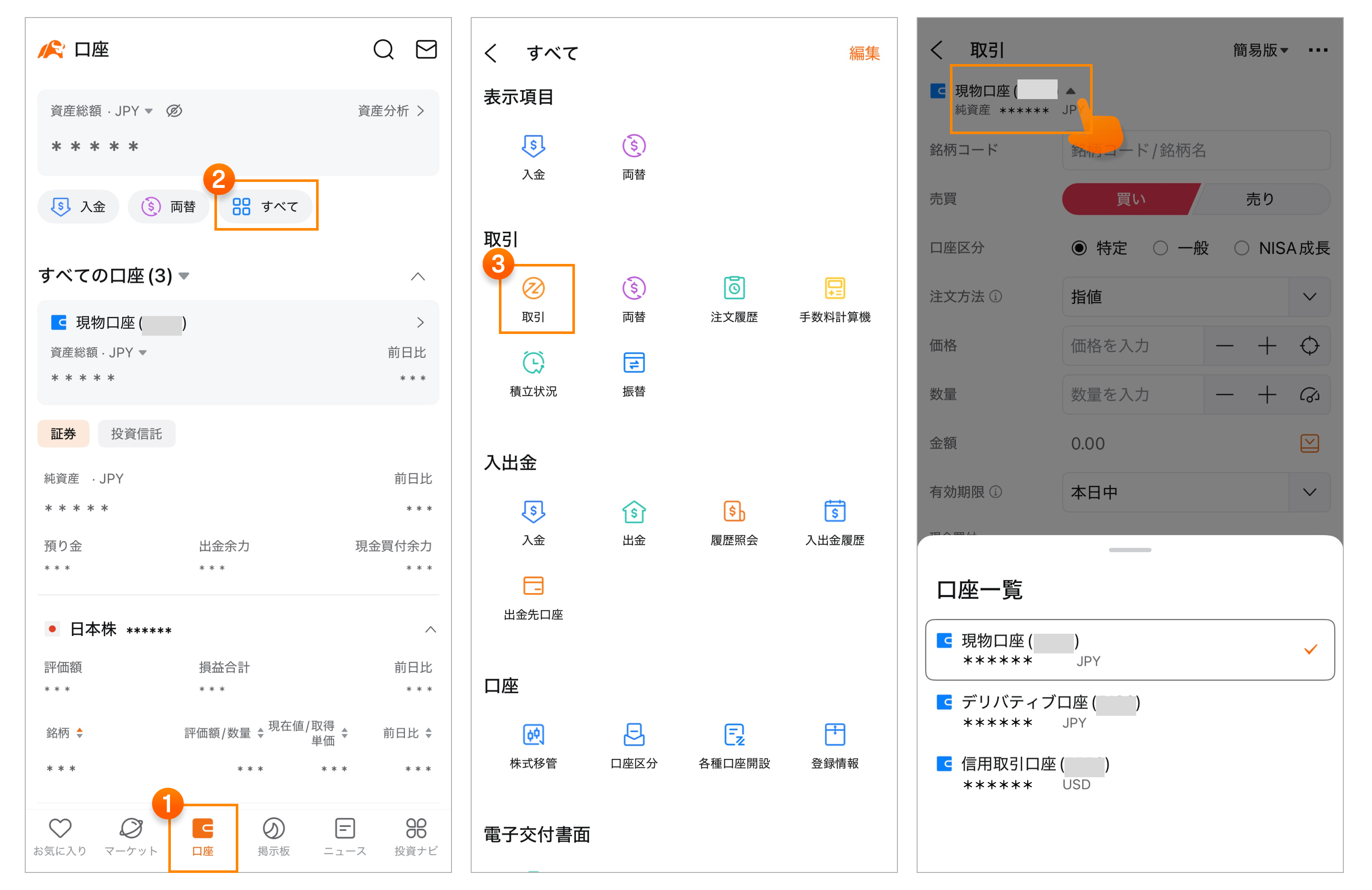1372x890 pixels.
Task: Select デリバティブ口座 from account list
Action: [1130, 711]
